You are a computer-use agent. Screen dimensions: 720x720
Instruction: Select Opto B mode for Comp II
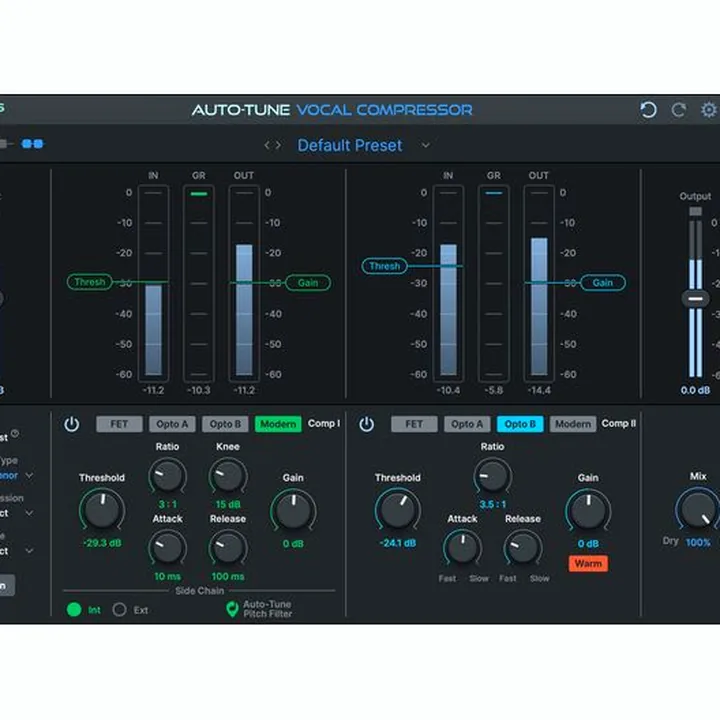[x=520, y=424]
